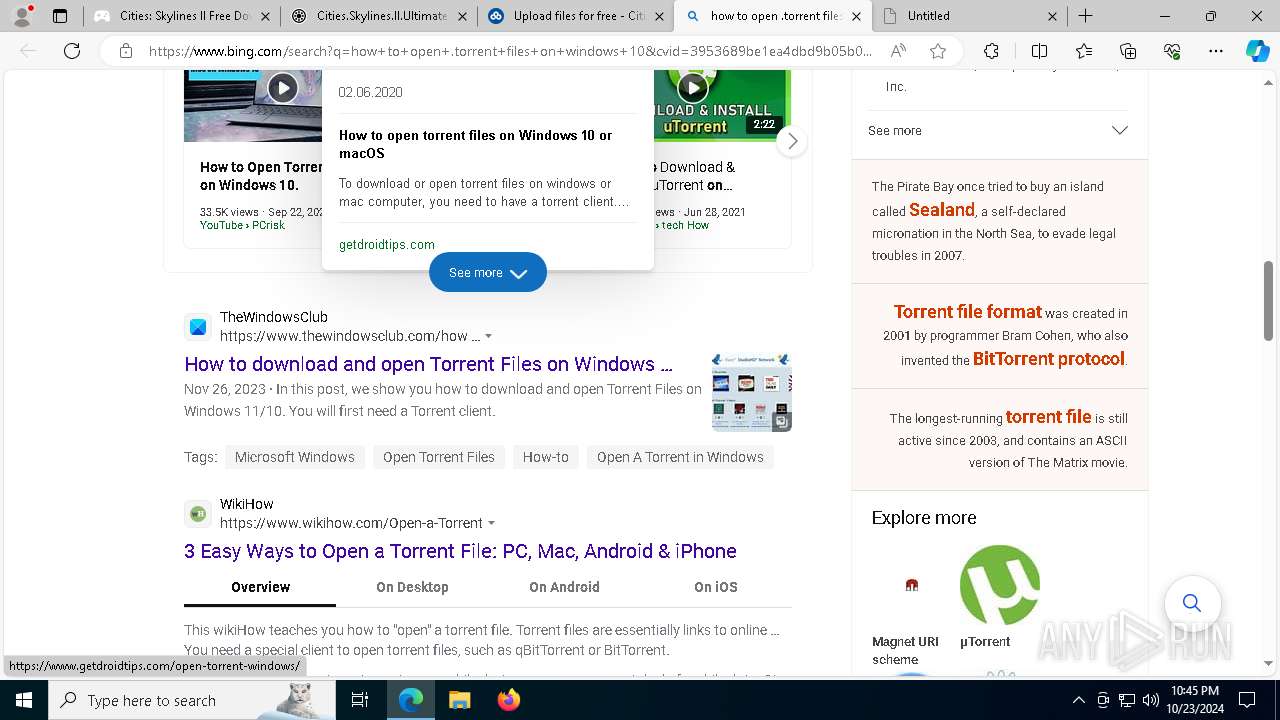Select the Open Torrent Files tag
The width and height of the screenshot is (1280, 720).
coord(439,457)
